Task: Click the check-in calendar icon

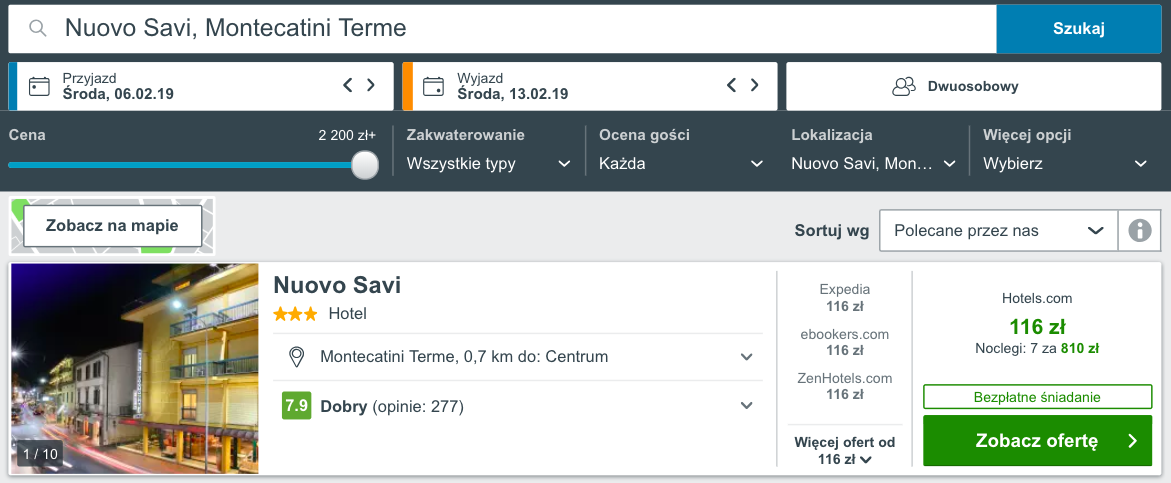Action: [39, 87]
